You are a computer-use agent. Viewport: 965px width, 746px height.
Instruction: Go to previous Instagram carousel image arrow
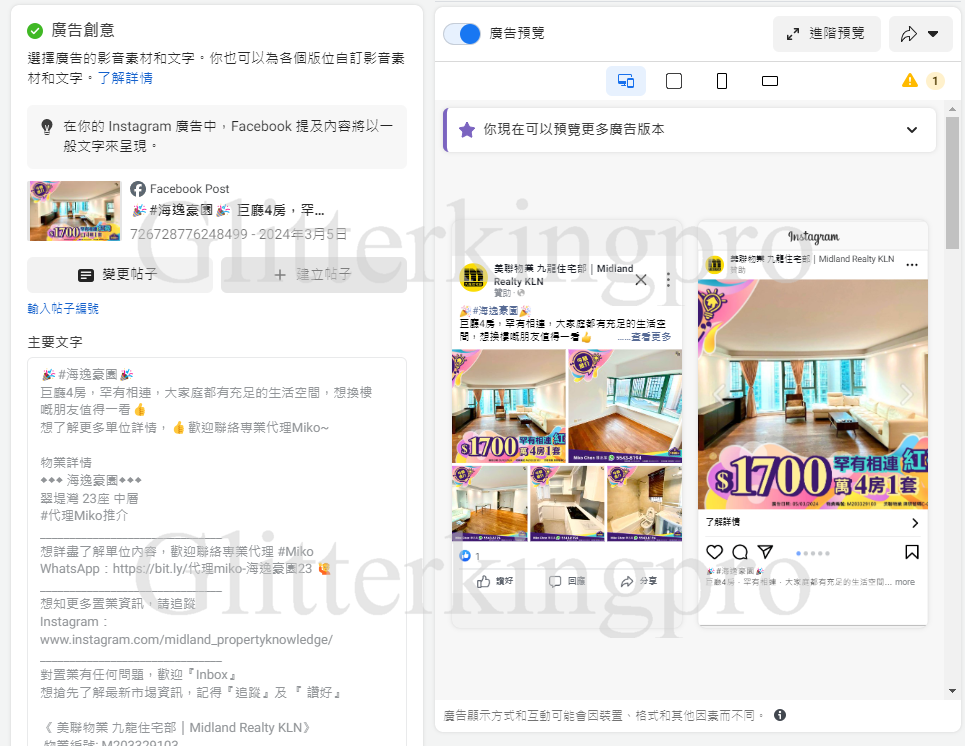719,394
